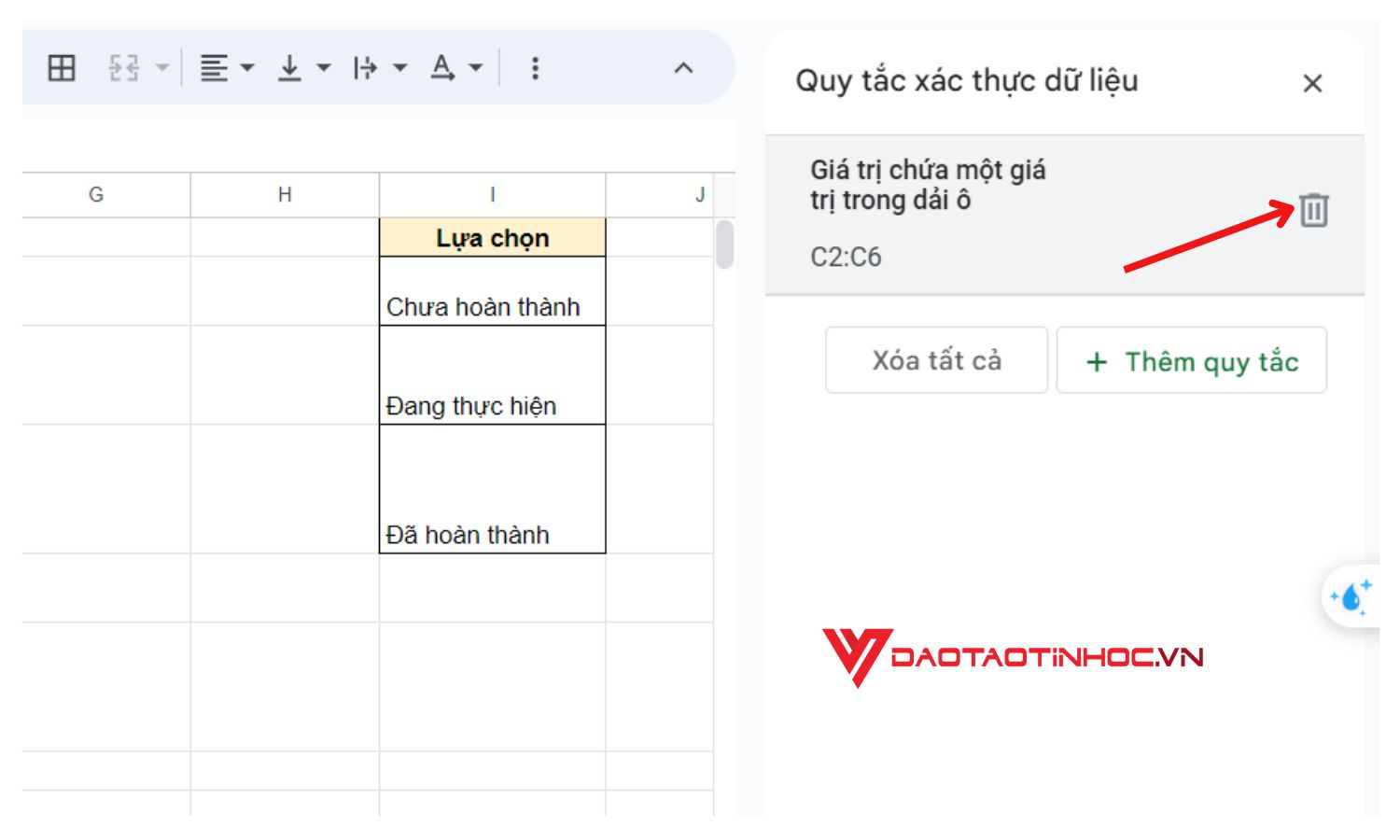This screenshot has width=1400, height=840.
Task: Click the text wrapping icon
Action: pyautogui.click(x=364, y=67)
